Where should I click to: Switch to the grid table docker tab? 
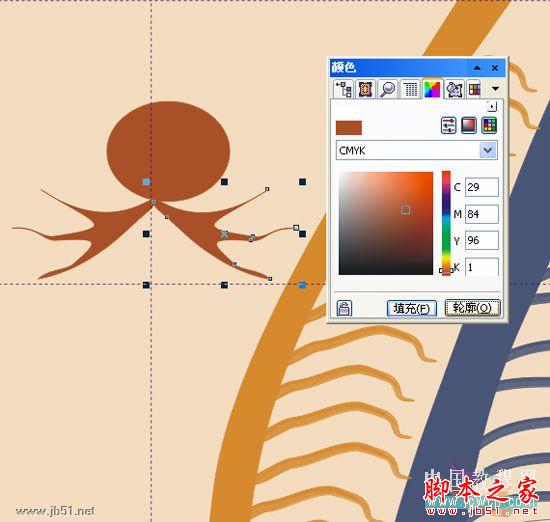point(410,89)
